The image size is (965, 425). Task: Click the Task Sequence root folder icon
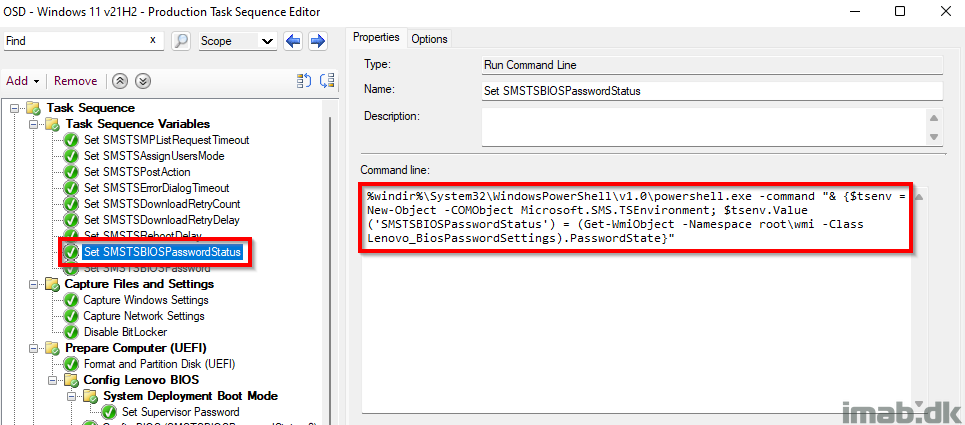tap(33, 109)
